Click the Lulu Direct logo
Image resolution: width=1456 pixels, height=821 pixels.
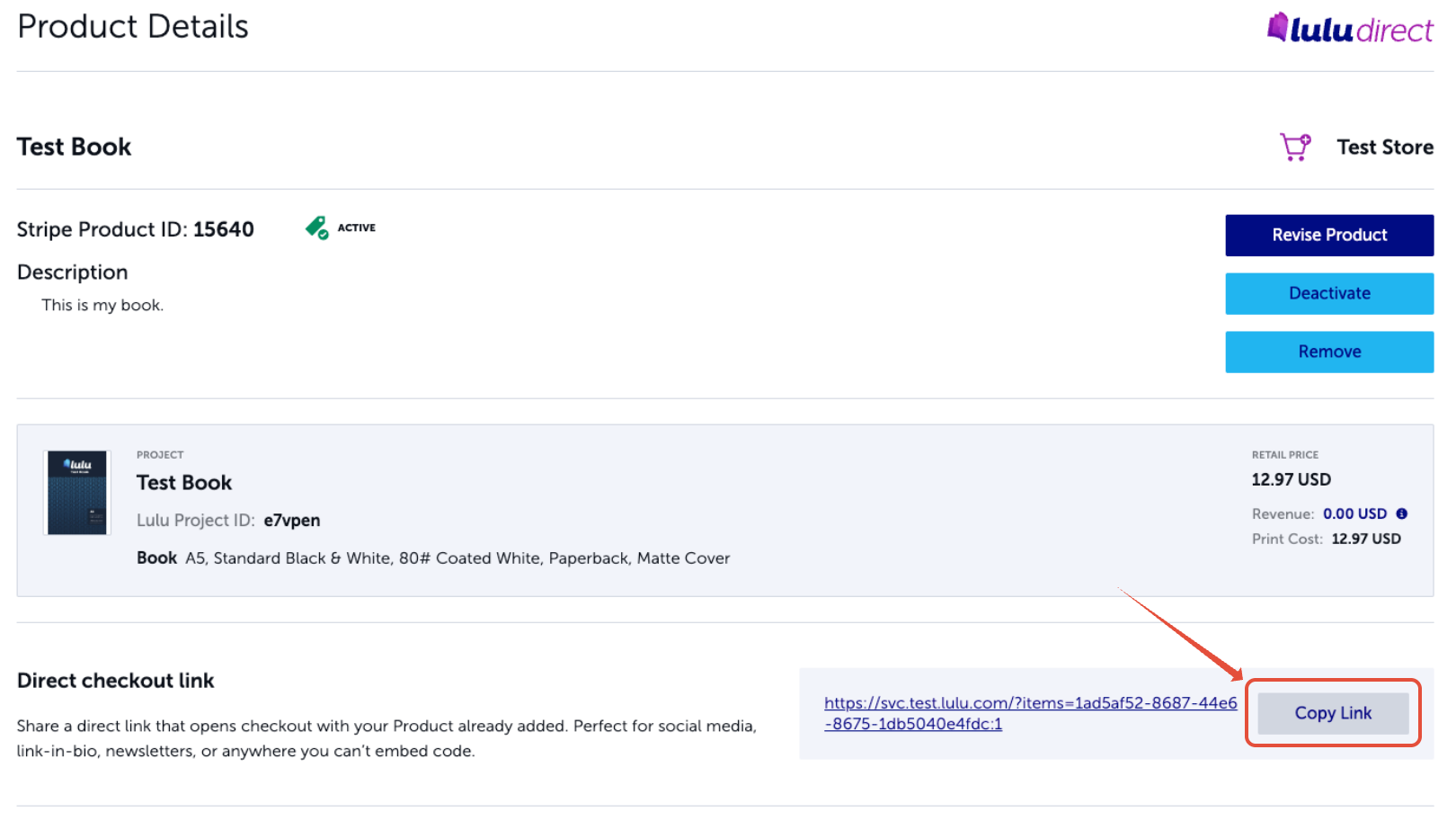1350,28
